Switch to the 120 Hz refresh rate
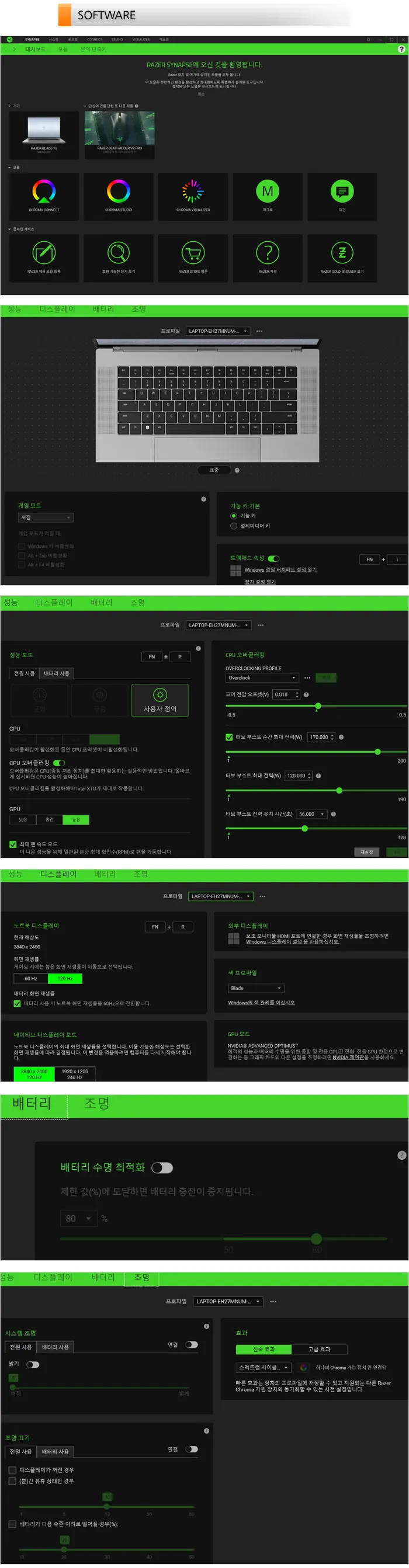 65,979
